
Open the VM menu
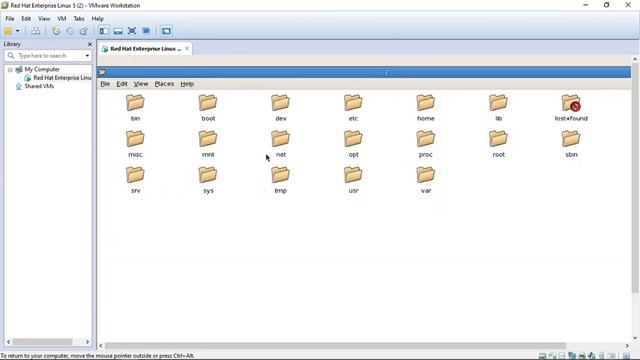62,19
